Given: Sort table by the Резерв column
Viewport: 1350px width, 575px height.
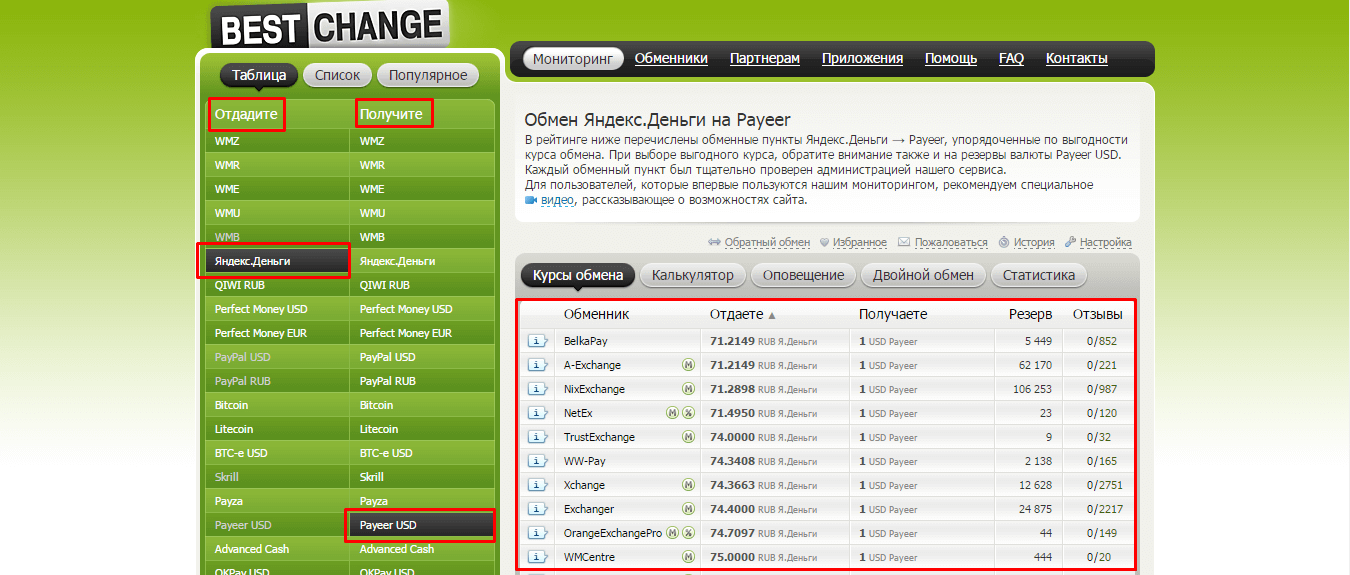Looking at the screenshot, I should (1030, 314).
